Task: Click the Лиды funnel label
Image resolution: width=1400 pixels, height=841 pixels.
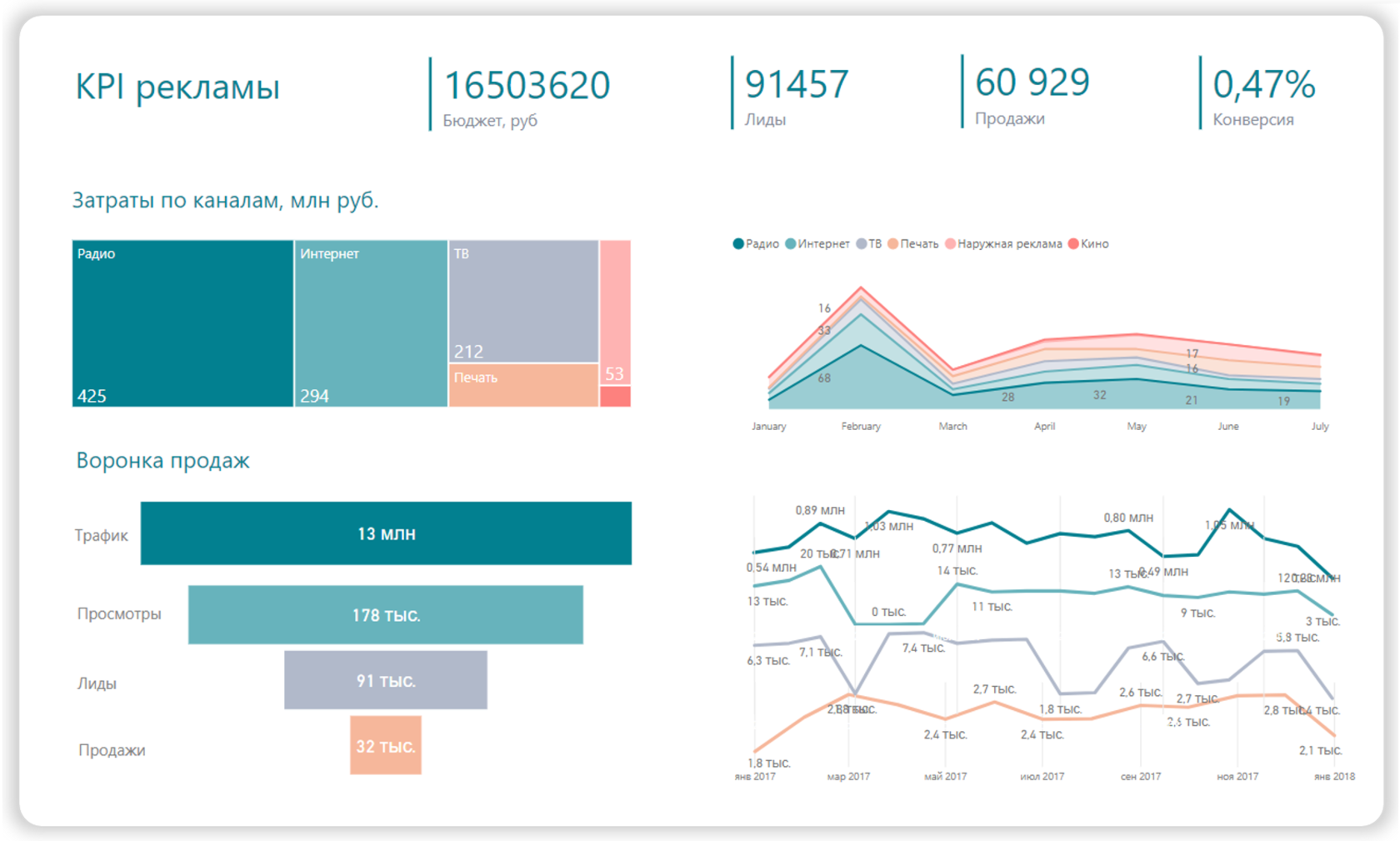Action: [x=97, y=683]
